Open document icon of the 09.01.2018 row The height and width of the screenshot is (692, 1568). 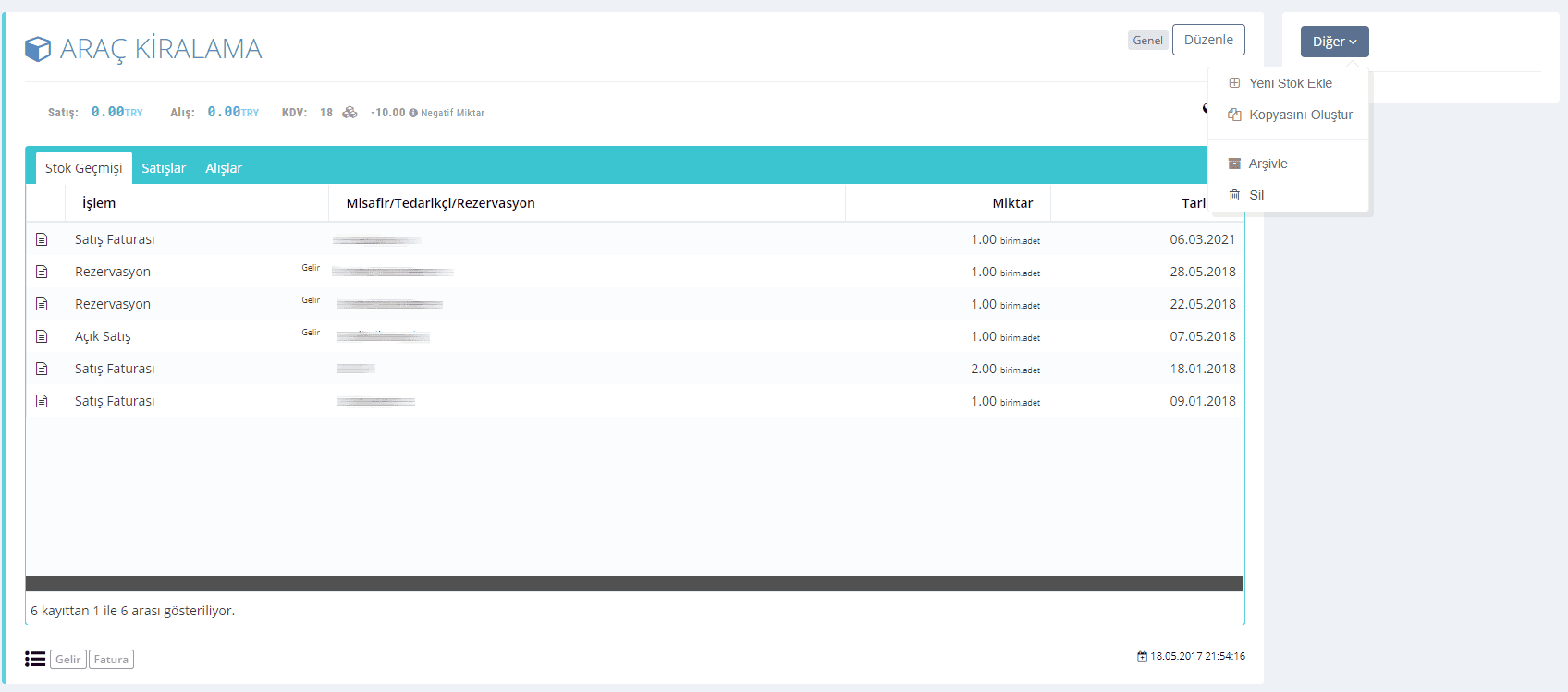pyautogui.click(x=42, y=401)
